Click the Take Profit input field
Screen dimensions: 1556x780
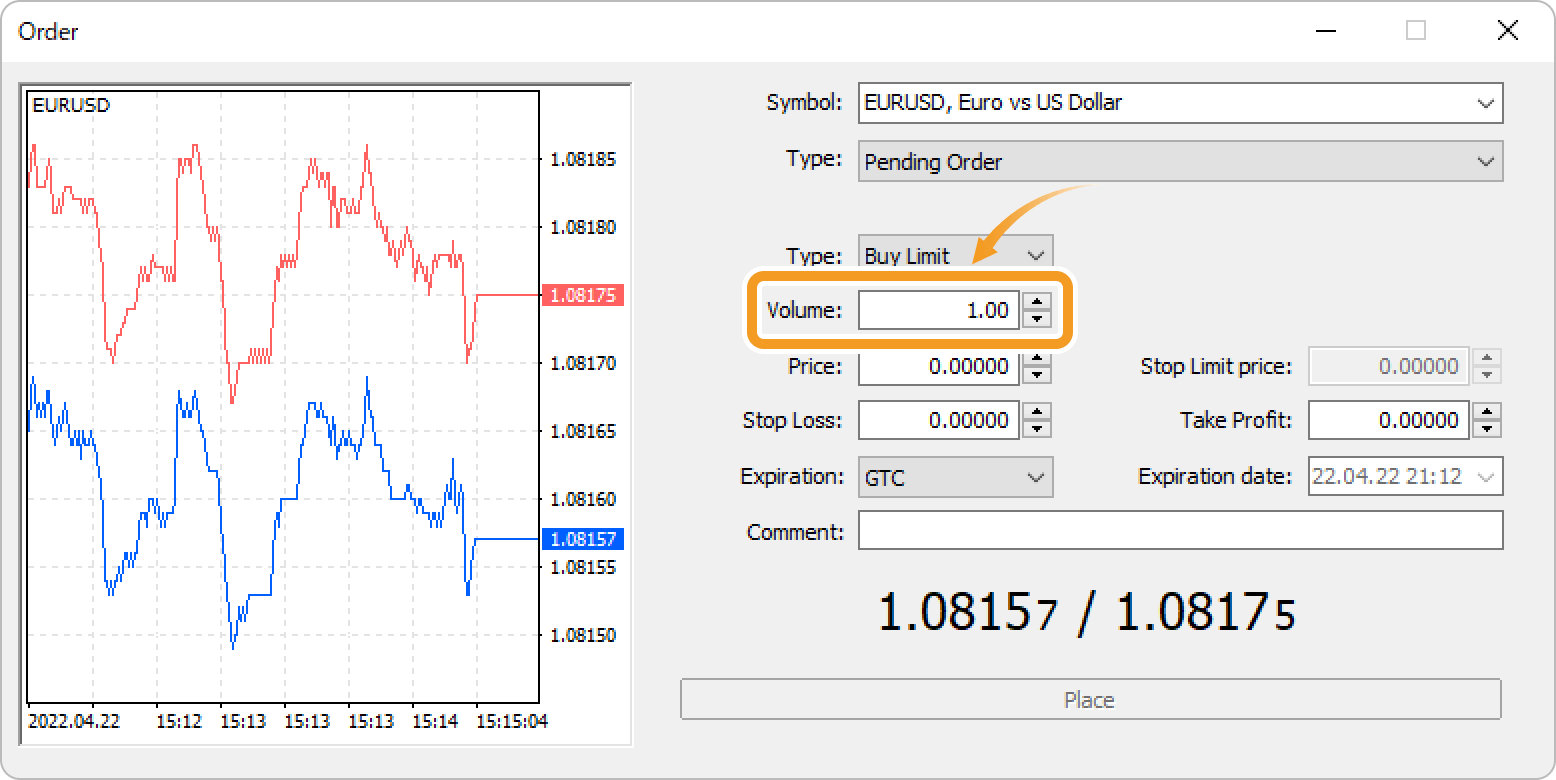[x=1388, y=420]
